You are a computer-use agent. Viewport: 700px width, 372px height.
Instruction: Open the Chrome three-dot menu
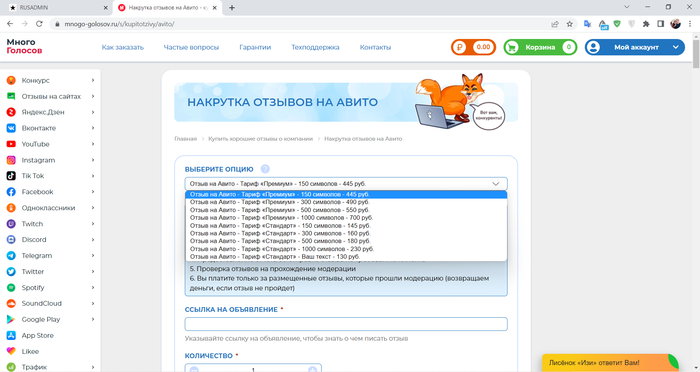[691, 24]
